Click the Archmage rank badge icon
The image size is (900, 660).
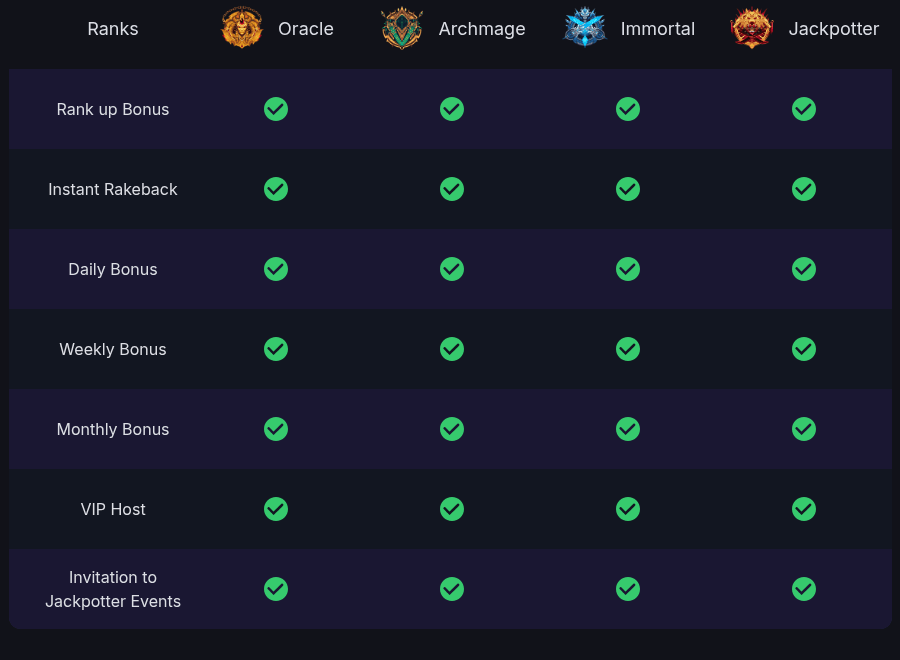[402, 28]
